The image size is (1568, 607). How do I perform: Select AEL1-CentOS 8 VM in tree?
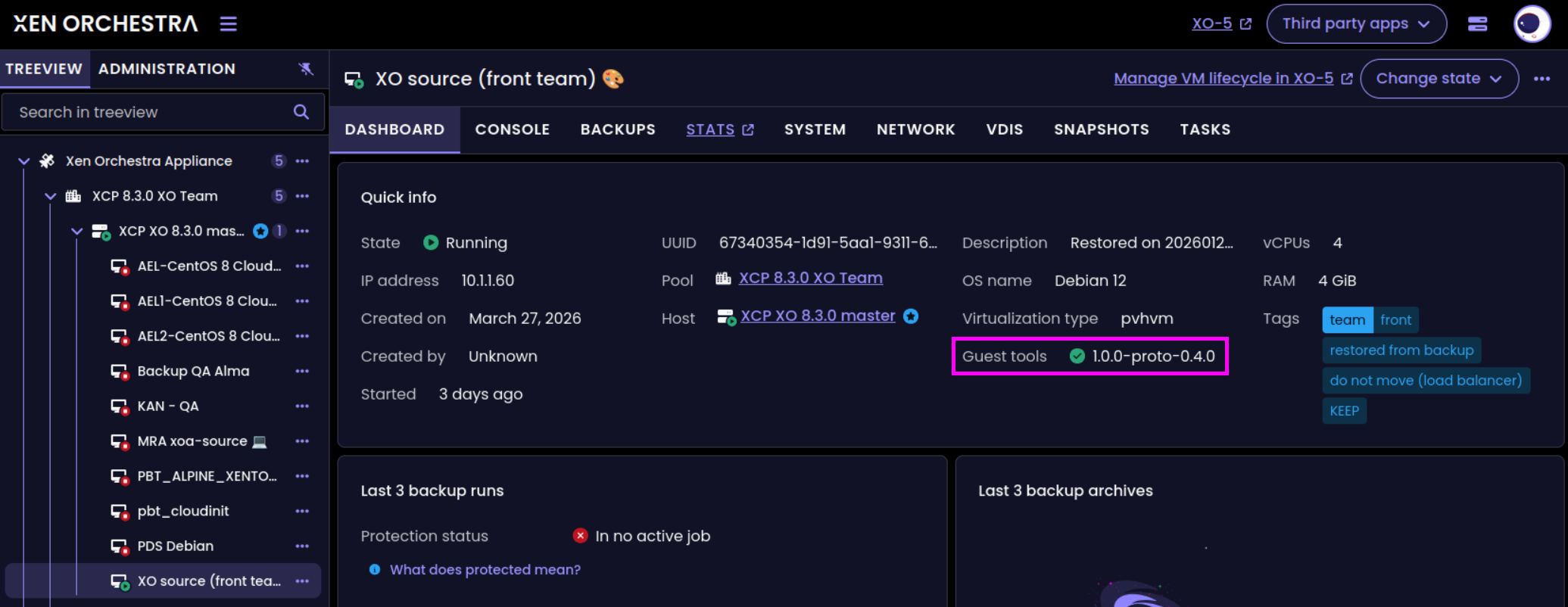tap(207, 301)
